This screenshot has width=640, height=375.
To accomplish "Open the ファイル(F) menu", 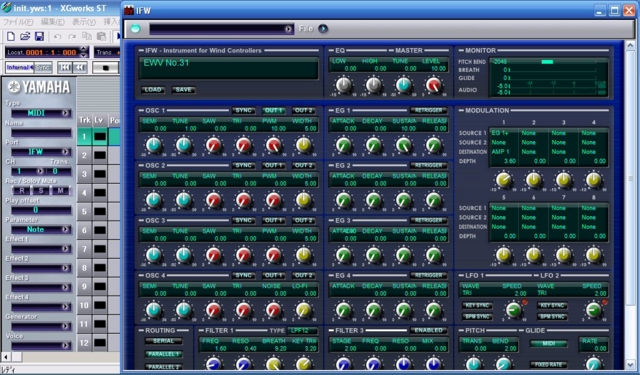I will 18,22.
